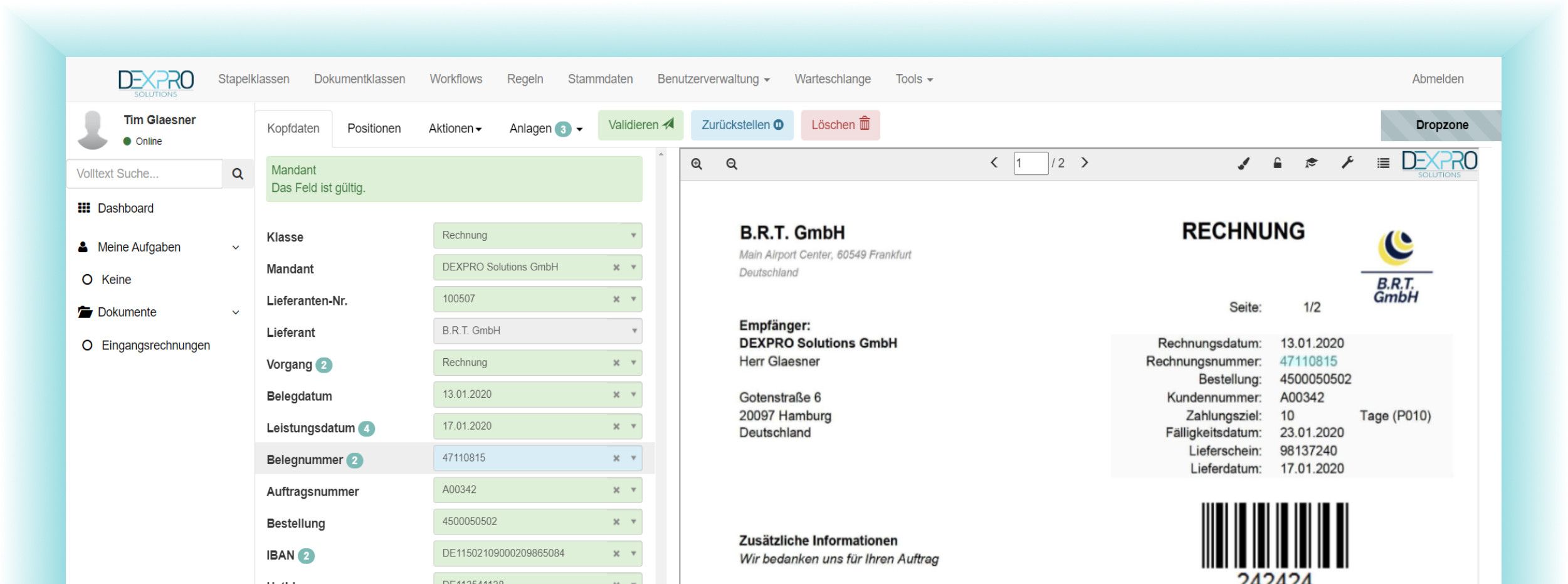Open the Belegnummer dropdown arrow
Image resolution: width=1568 pixels, height=584 pixels.
pos(633,458)
